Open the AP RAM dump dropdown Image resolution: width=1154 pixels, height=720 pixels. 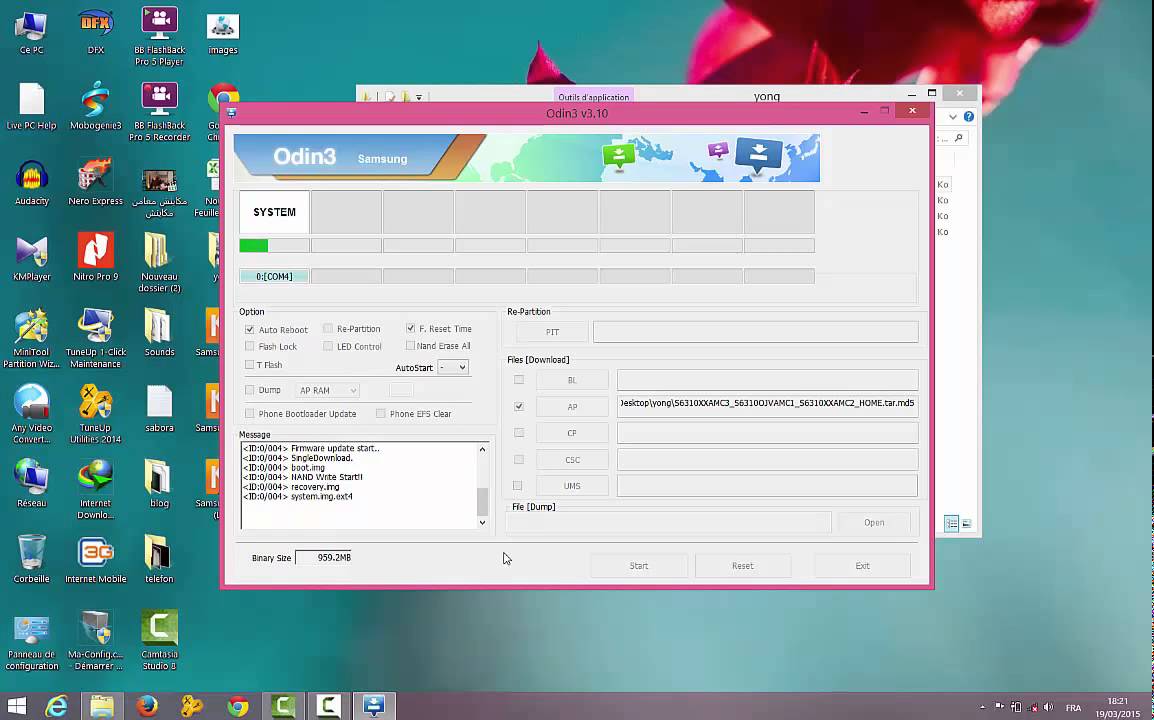point(328,390)
